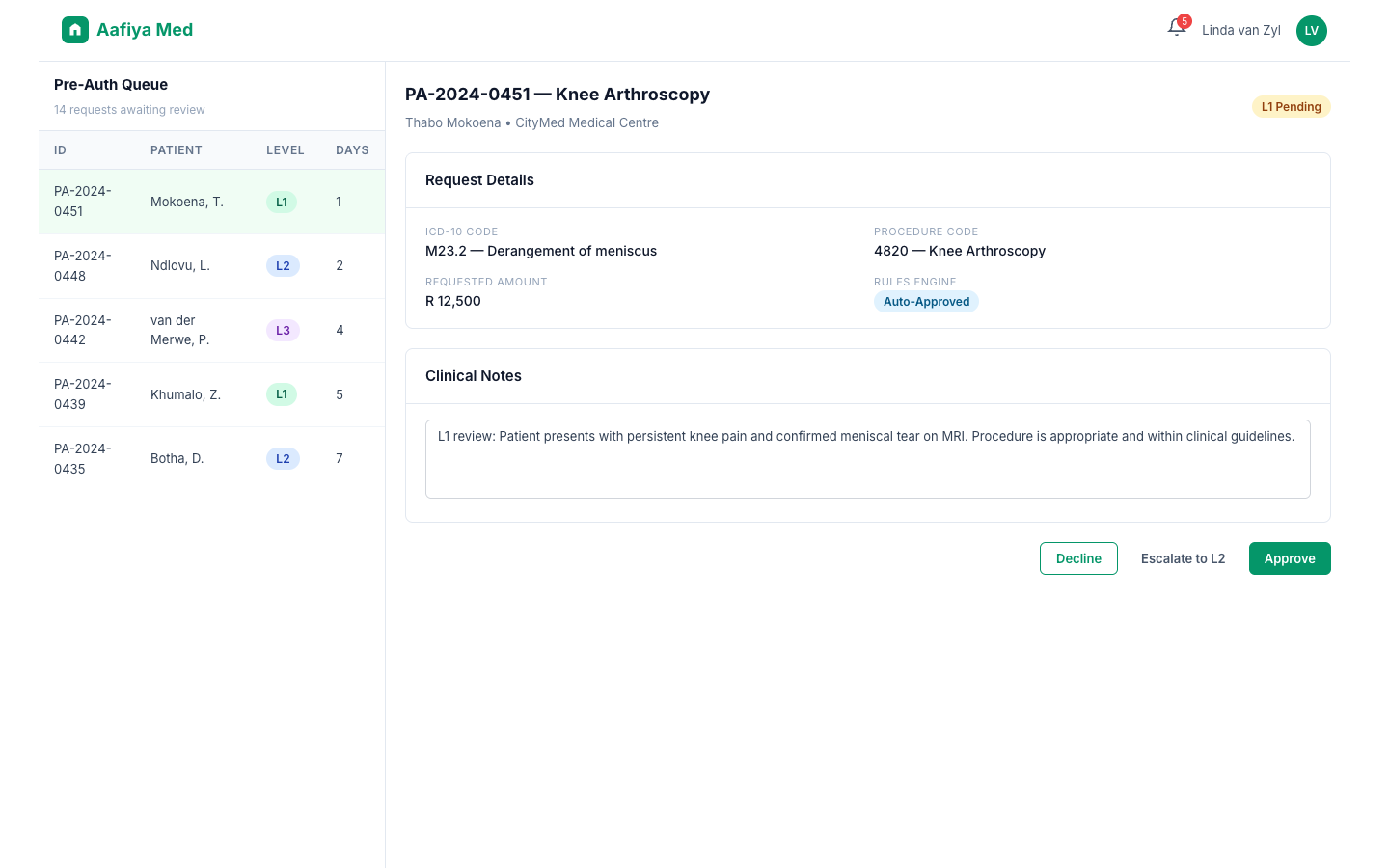The height and width of the screenshot is (868, 1389).
Task: Click the Linda van Zyl username
Action: 1241,30
